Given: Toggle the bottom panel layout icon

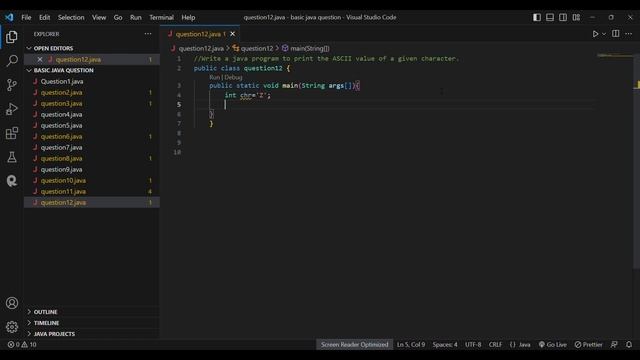Looking at the screenshot, I should (x=550, y=17).
